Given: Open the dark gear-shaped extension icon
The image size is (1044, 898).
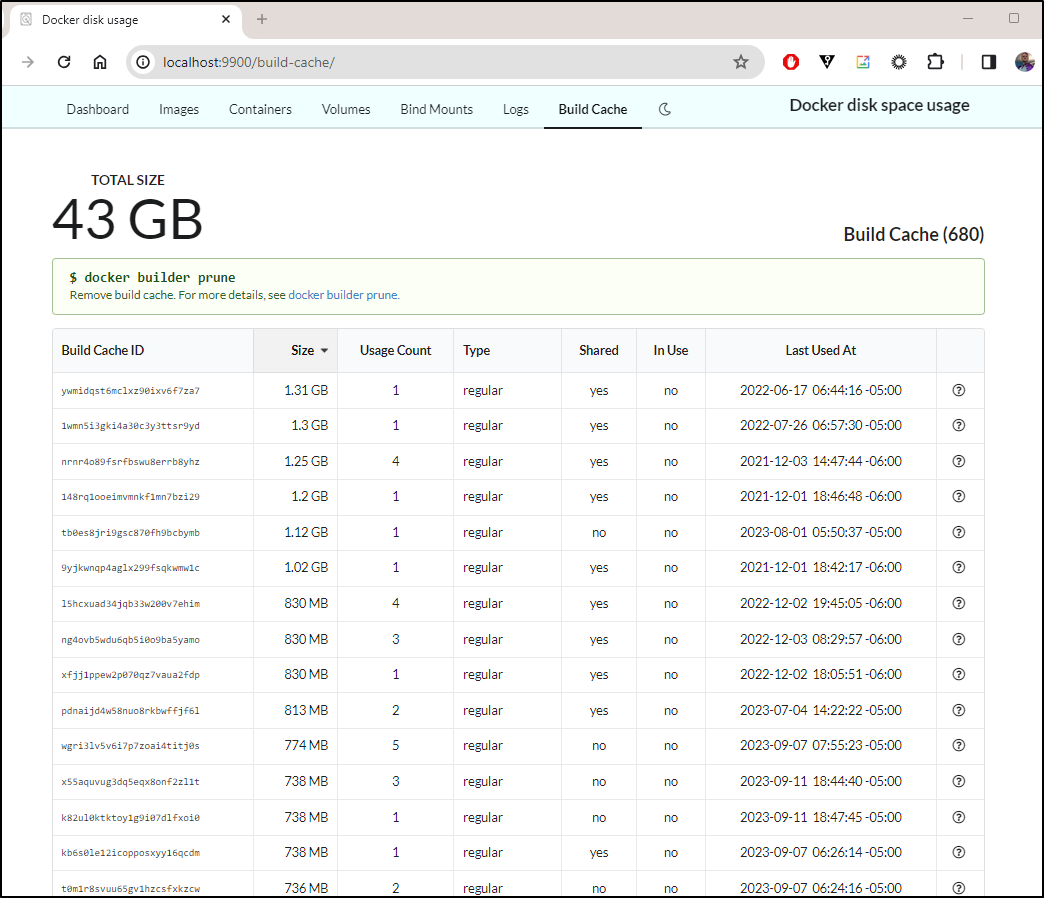Looking at the screenshot, I should coord(899,62).
